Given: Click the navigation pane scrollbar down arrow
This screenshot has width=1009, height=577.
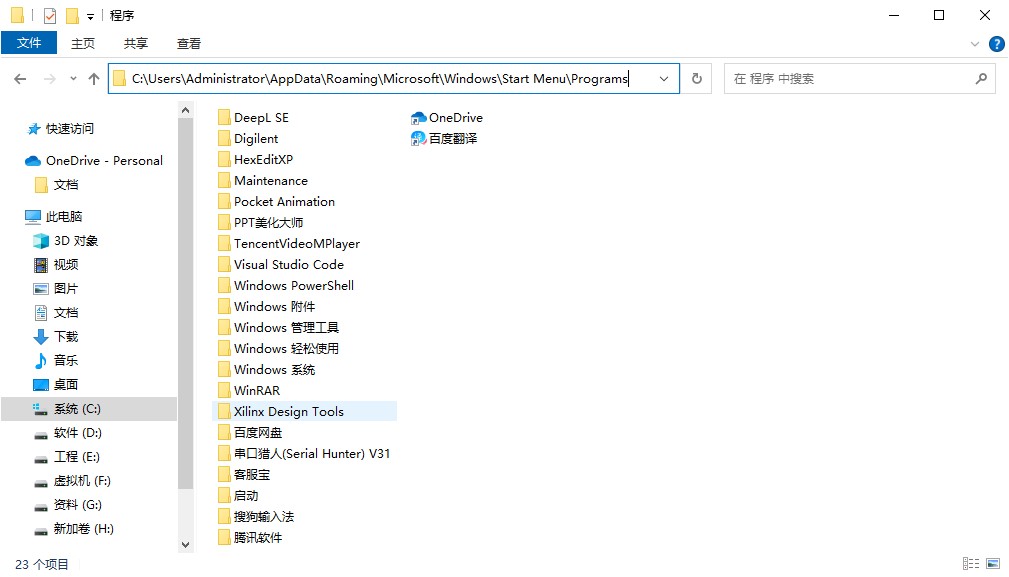Looking at the screenshot, I should pos(185,544).
